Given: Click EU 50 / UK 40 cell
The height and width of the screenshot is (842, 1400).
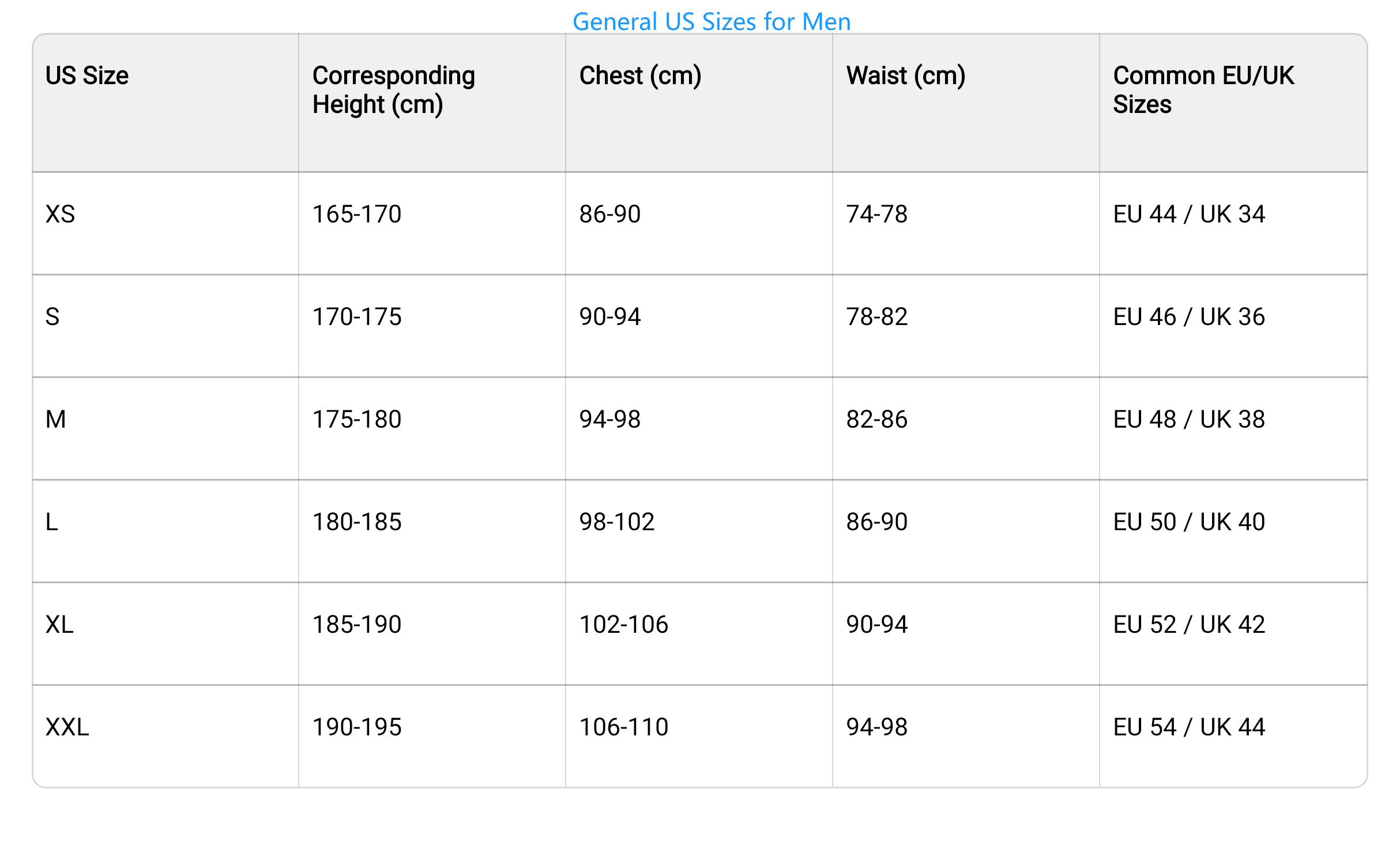Looking at the screenshot, I should (1233, 531).
